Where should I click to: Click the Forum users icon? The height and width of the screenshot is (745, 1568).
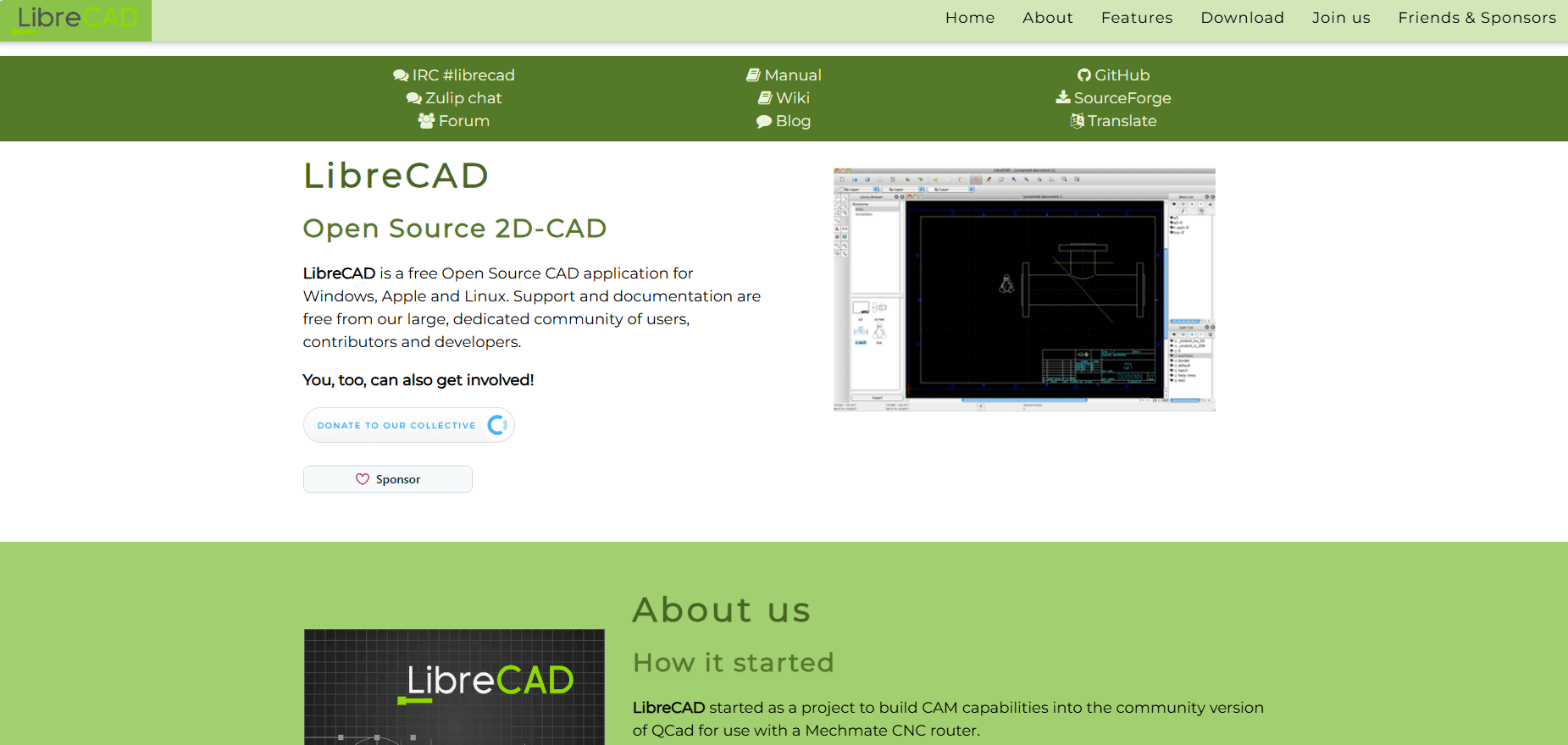pyautogui.click(x=426, y=121)
